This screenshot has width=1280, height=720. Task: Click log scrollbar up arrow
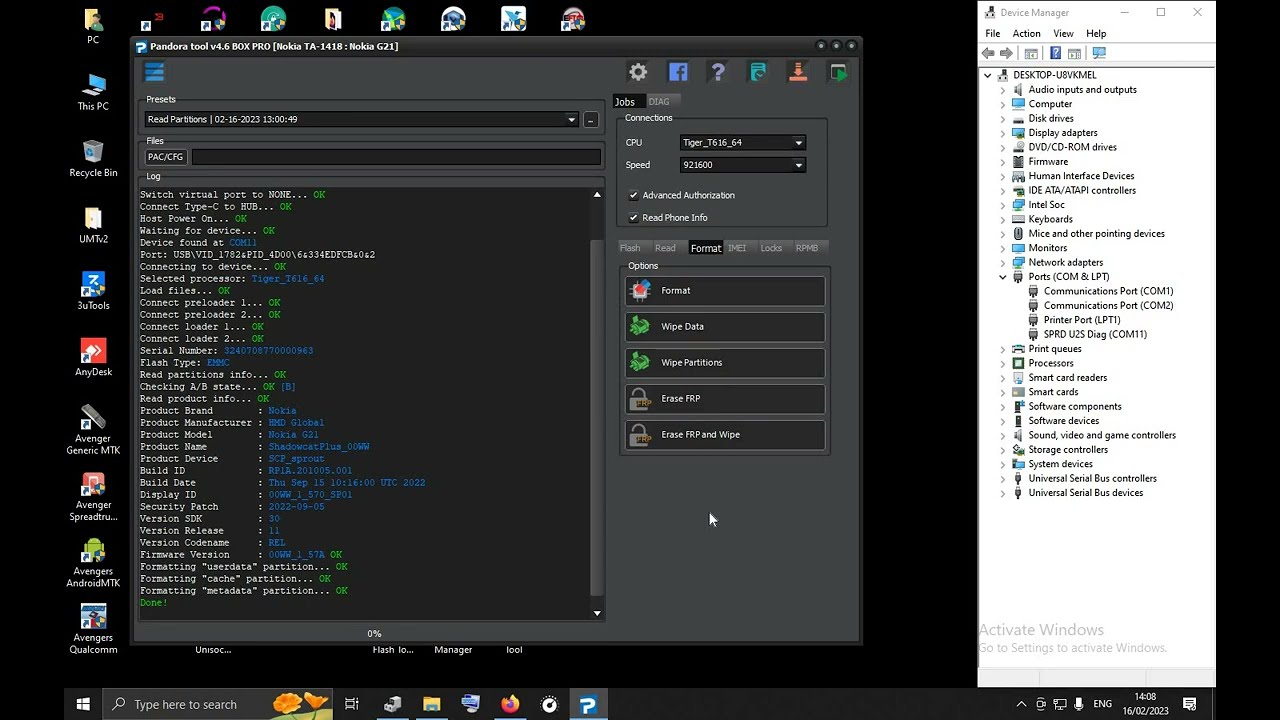(x=598, y=195)
